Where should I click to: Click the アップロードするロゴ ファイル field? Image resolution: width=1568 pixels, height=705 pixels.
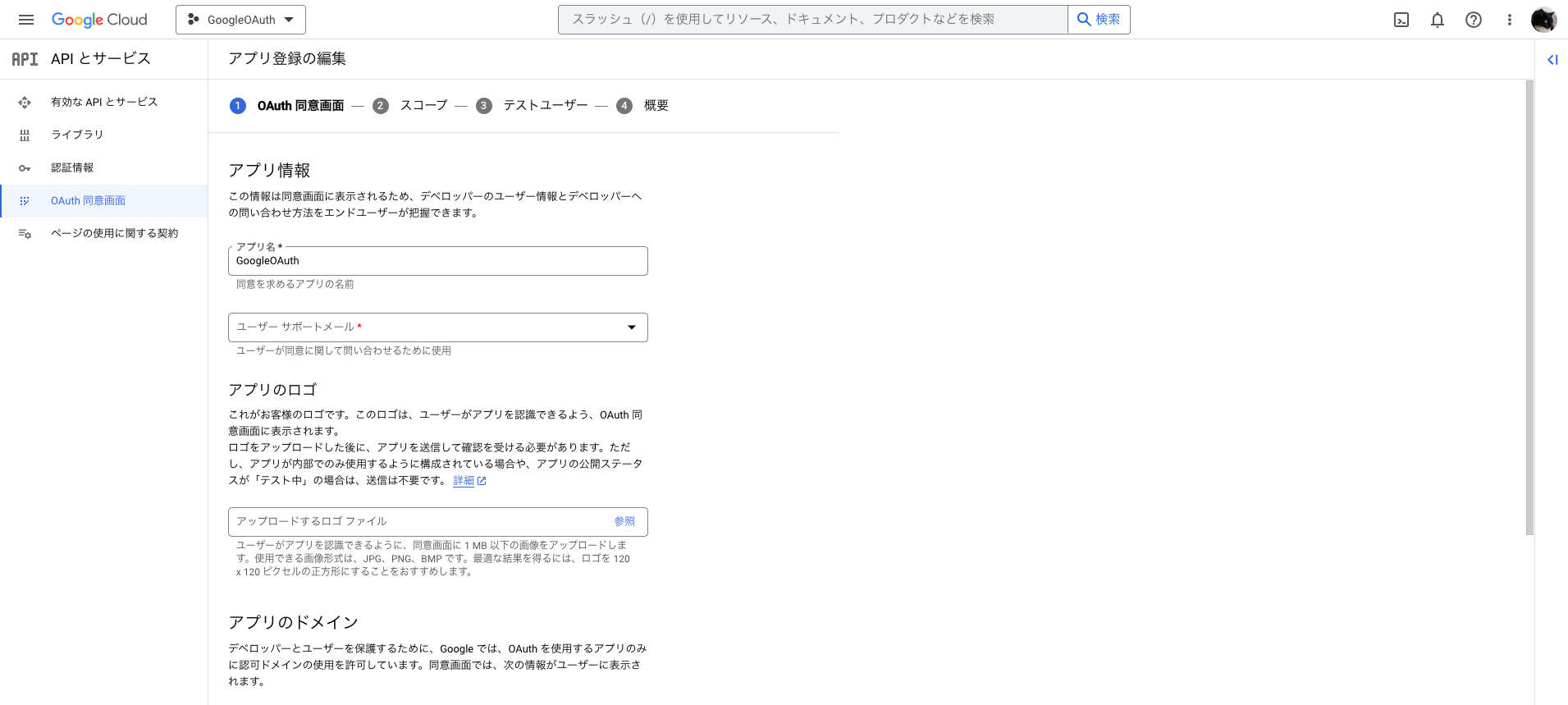click(x=438, y=522)
